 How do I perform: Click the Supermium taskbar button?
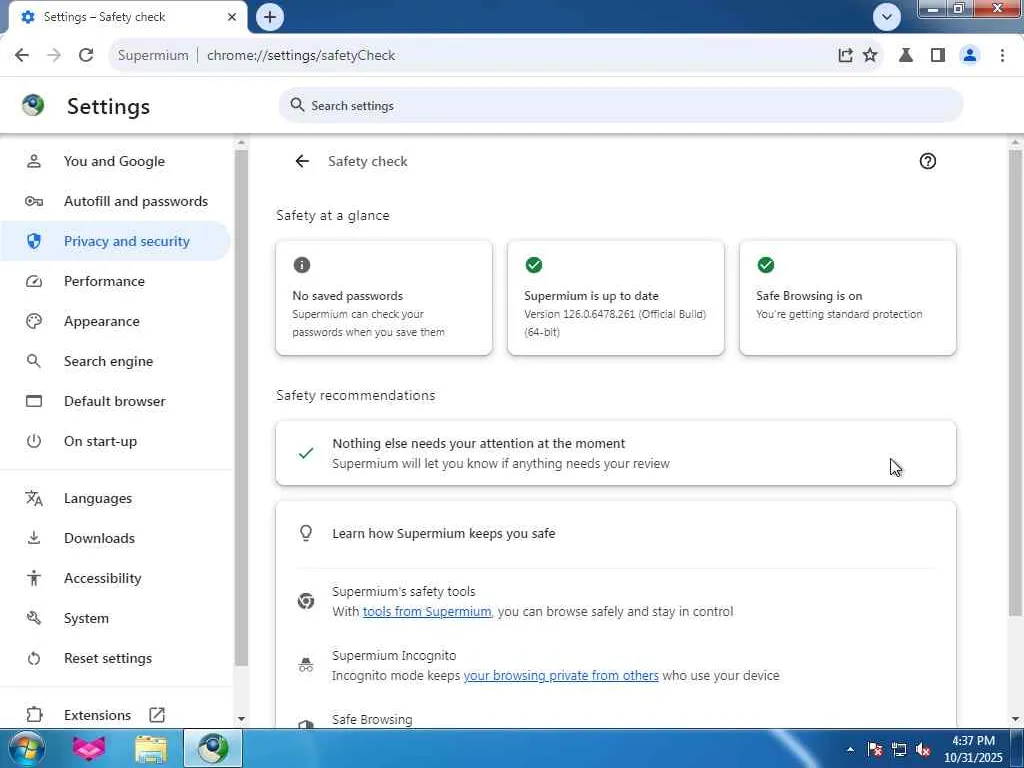click(x=212, y=748)
